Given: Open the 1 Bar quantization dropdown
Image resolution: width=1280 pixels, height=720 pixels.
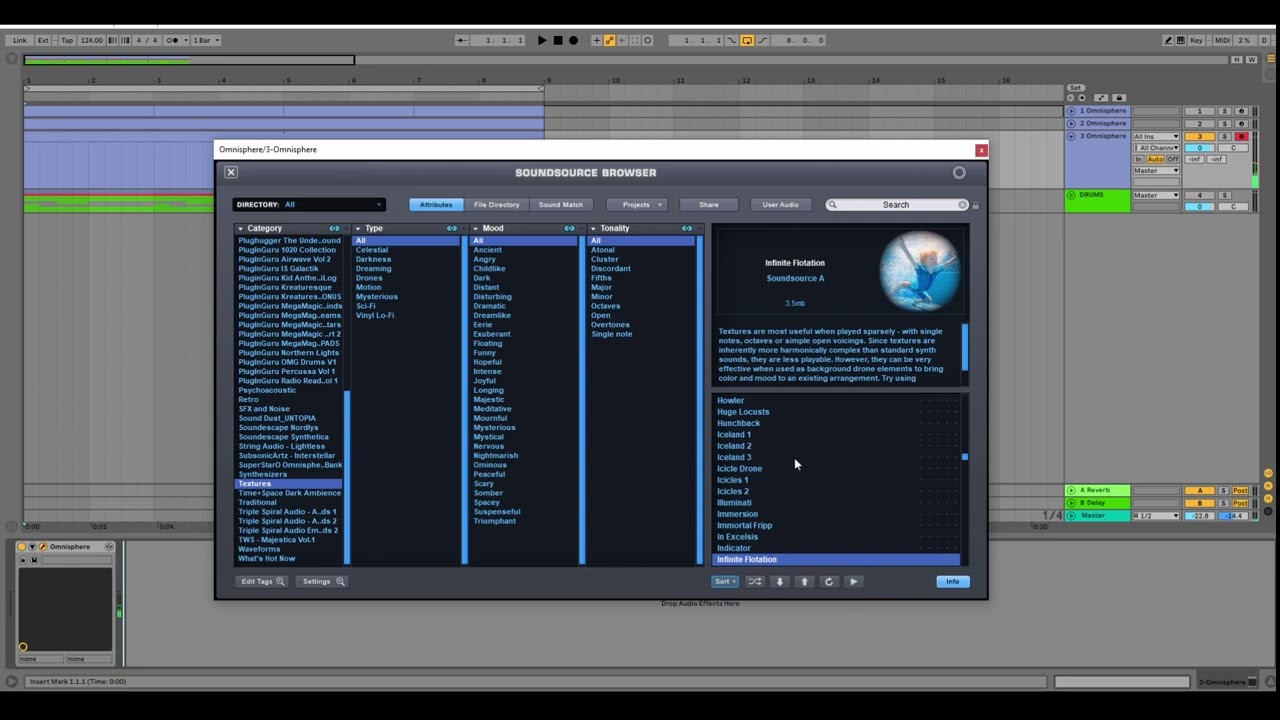Looking at the screenshot, I should (206, 40).
